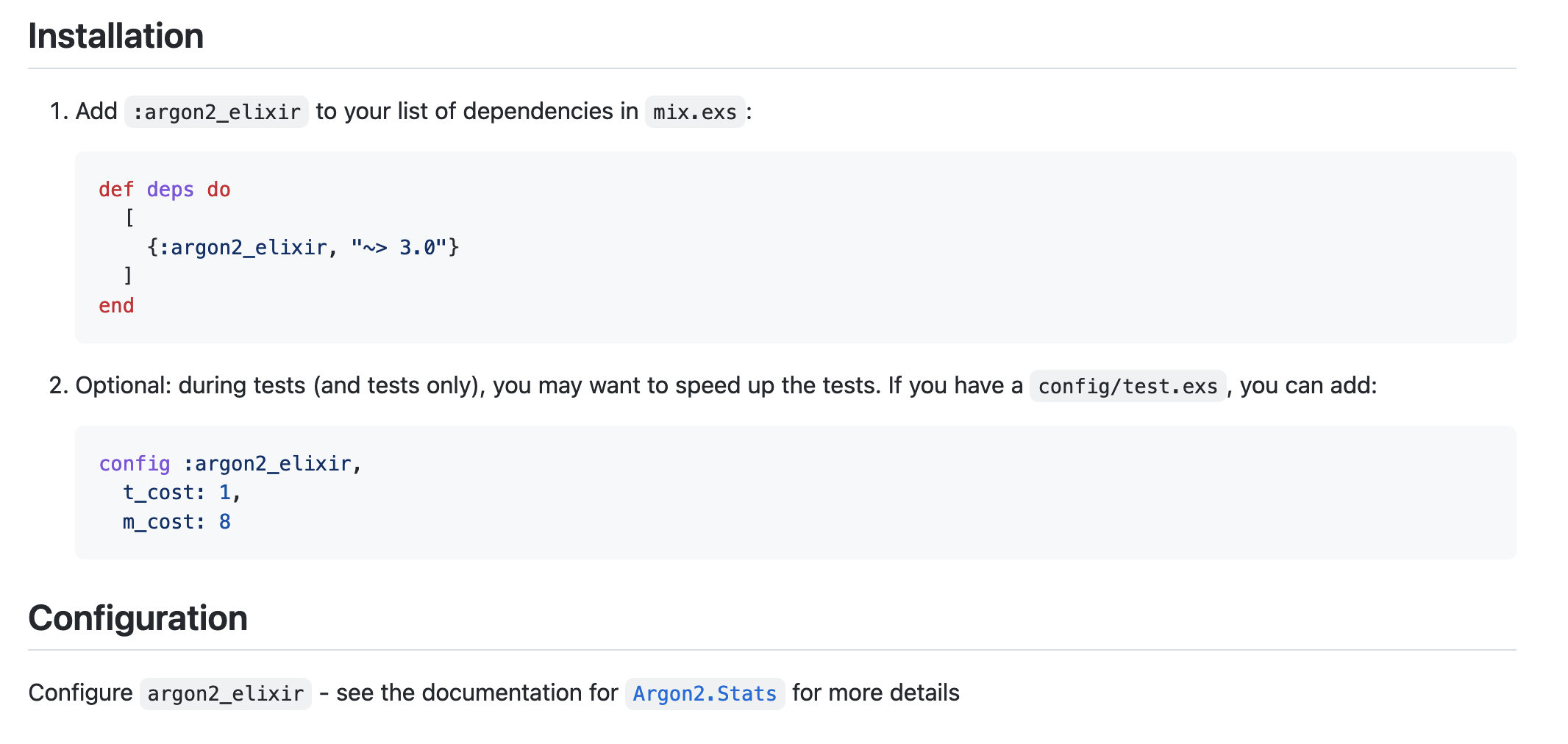Click the argon2_elixir code under Configuration

coord(226,693)
